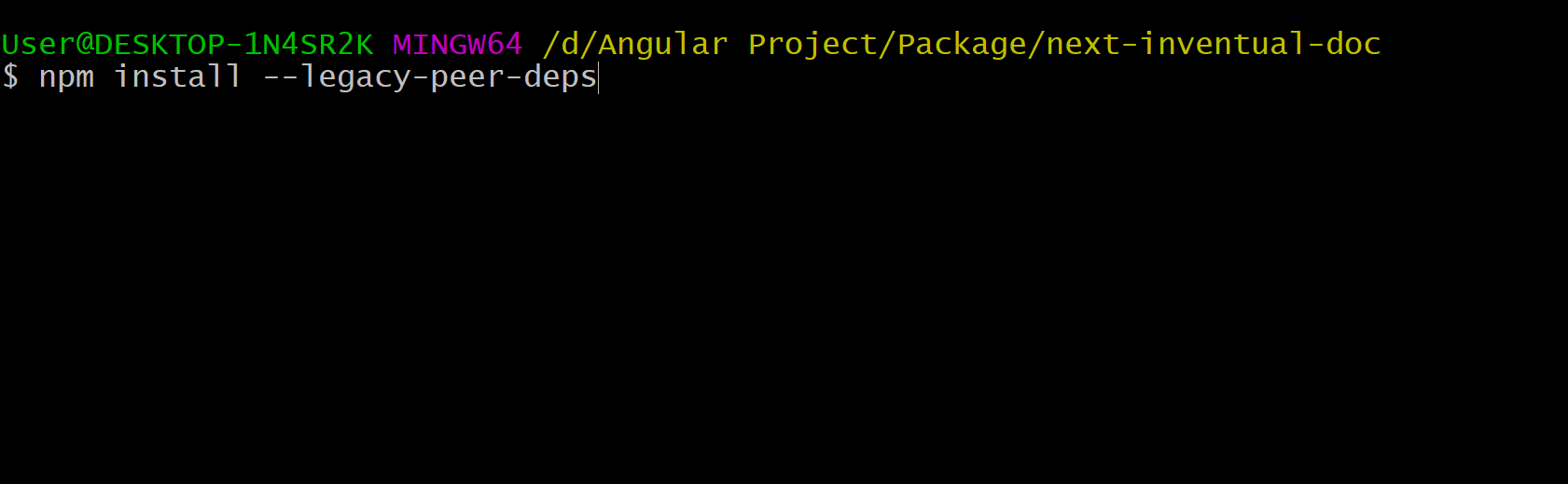Screen dimensions: 1568x484
Task: Click the /d drive prefix in path
Action: 561,45
